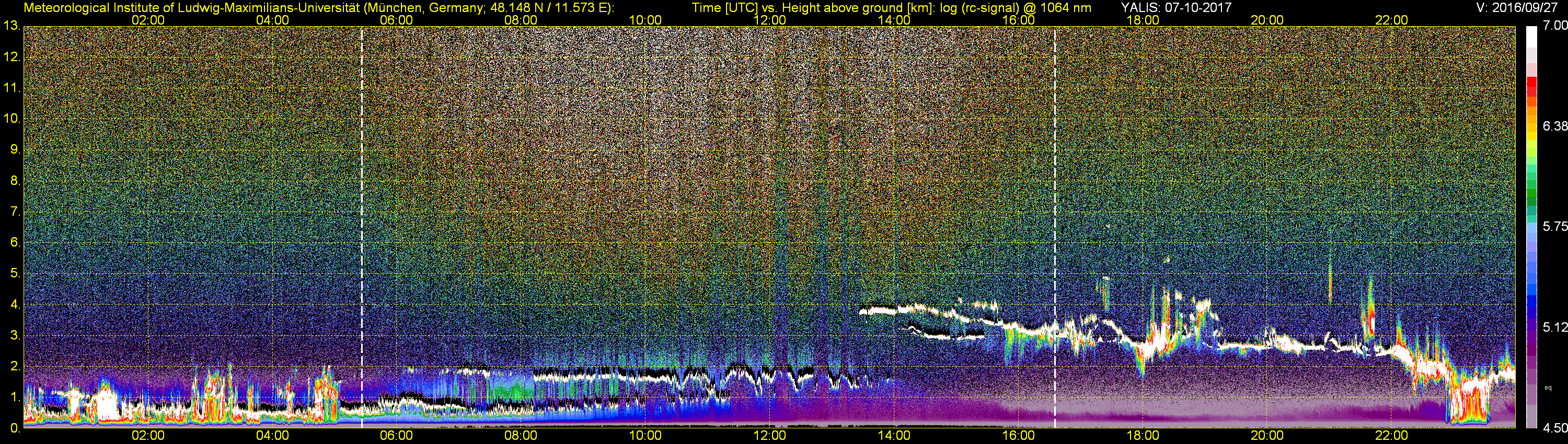Select the 12:00 tick label on the bottom axis

click(x=769, y=436)
